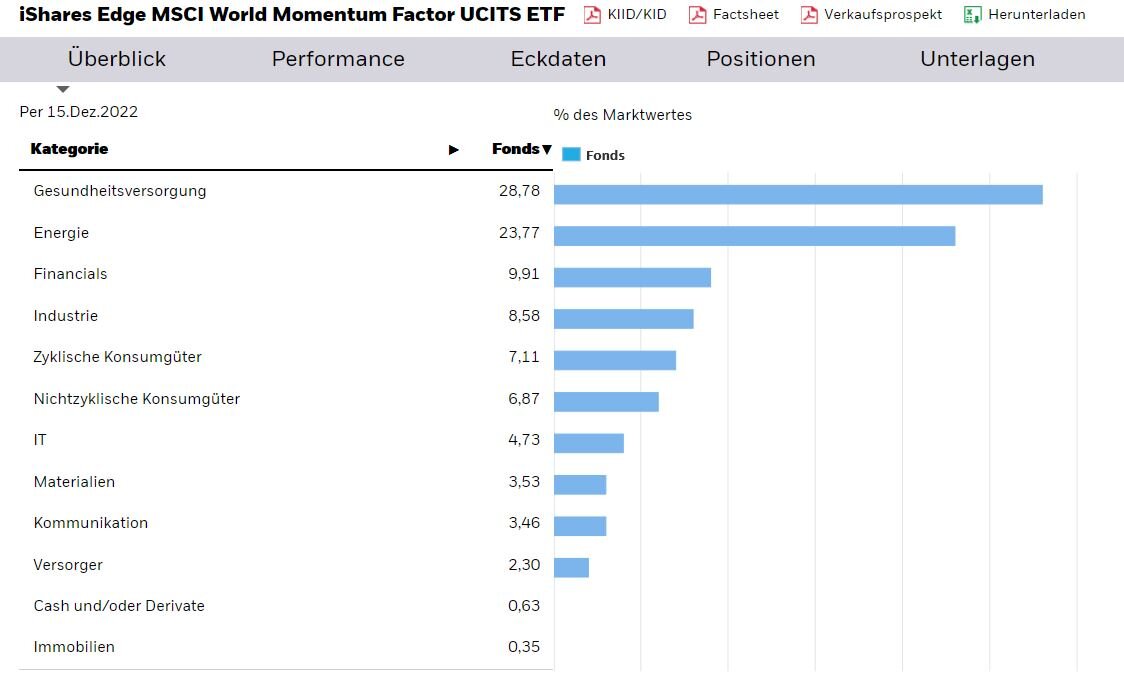Click the 8,58 value
Screen dimensions: 1124x690
(x=524, y=316)
